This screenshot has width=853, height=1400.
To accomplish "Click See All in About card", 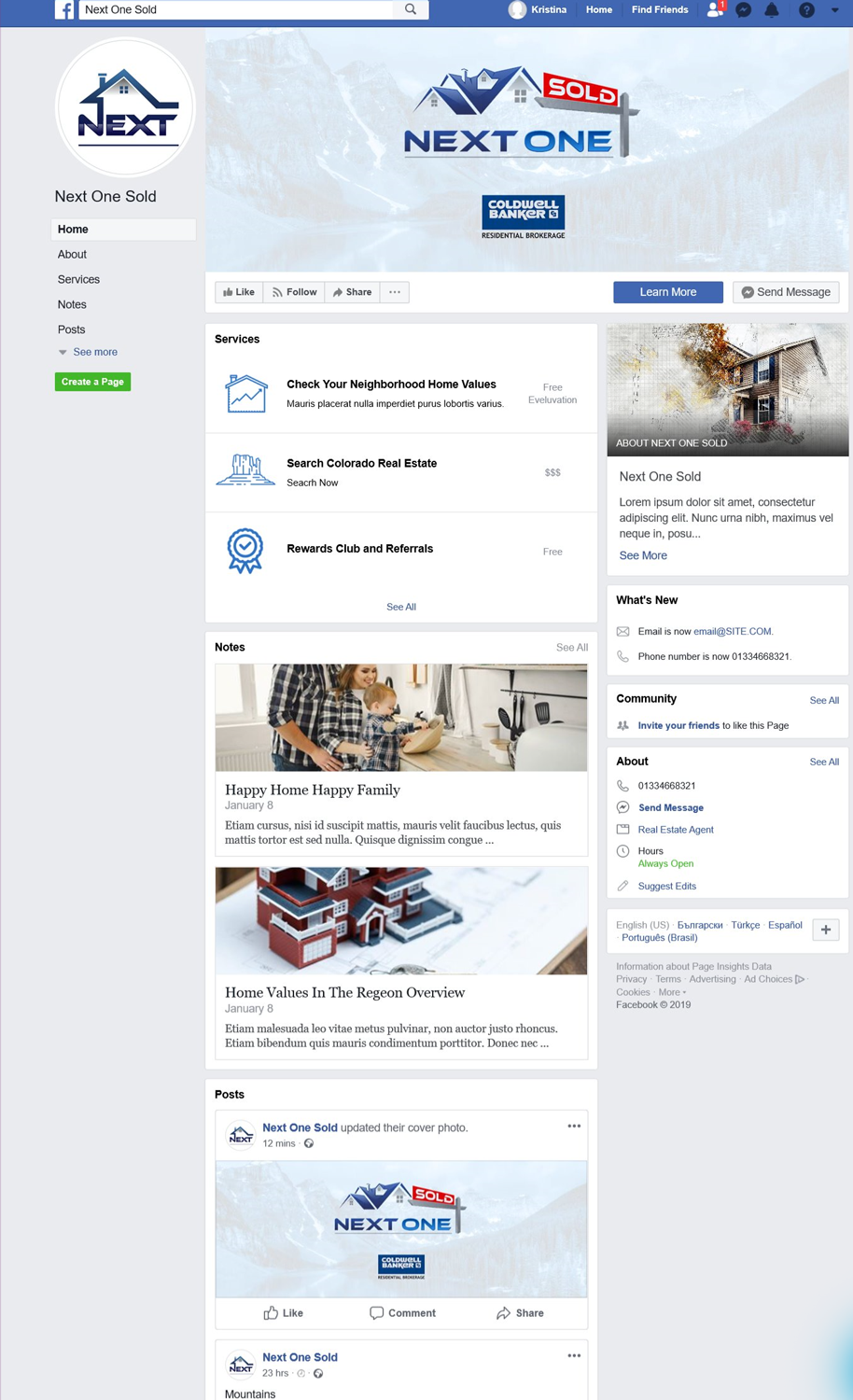I will pyautogui.click(x=824, y=763).
